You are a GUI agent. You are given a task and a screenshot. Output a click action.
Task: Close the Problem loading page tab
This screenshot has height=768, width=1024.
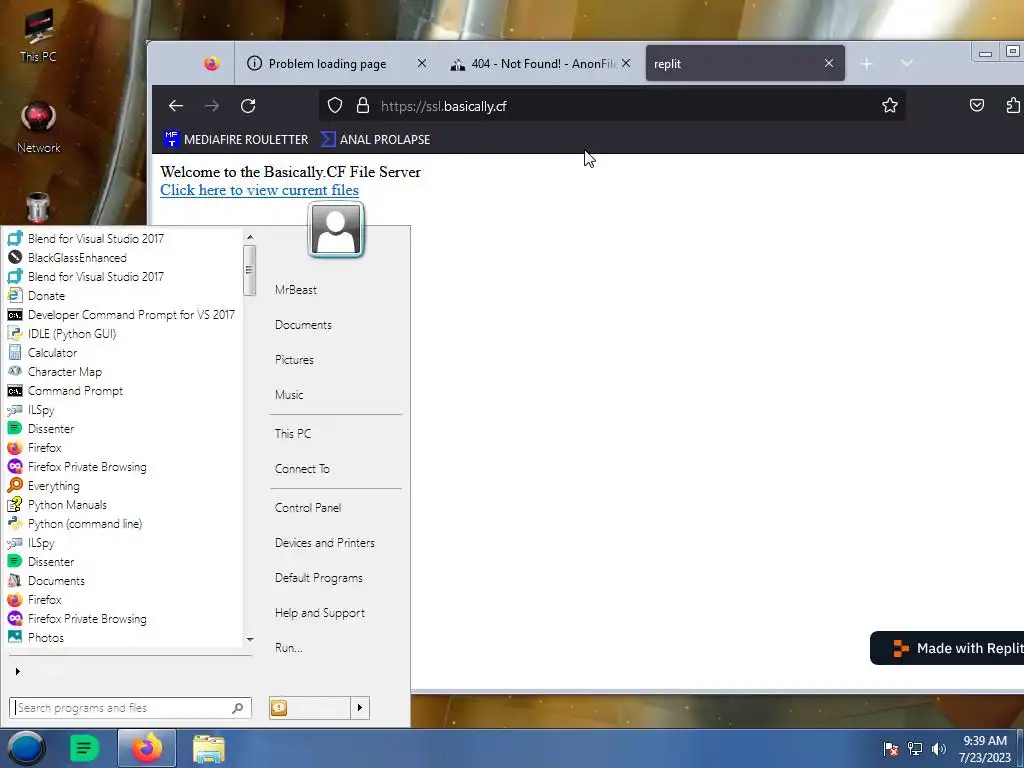point(422,63)
